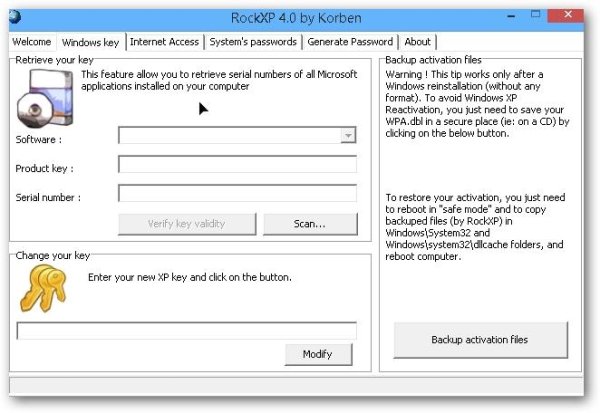Show the About tab

click(417, 42)
